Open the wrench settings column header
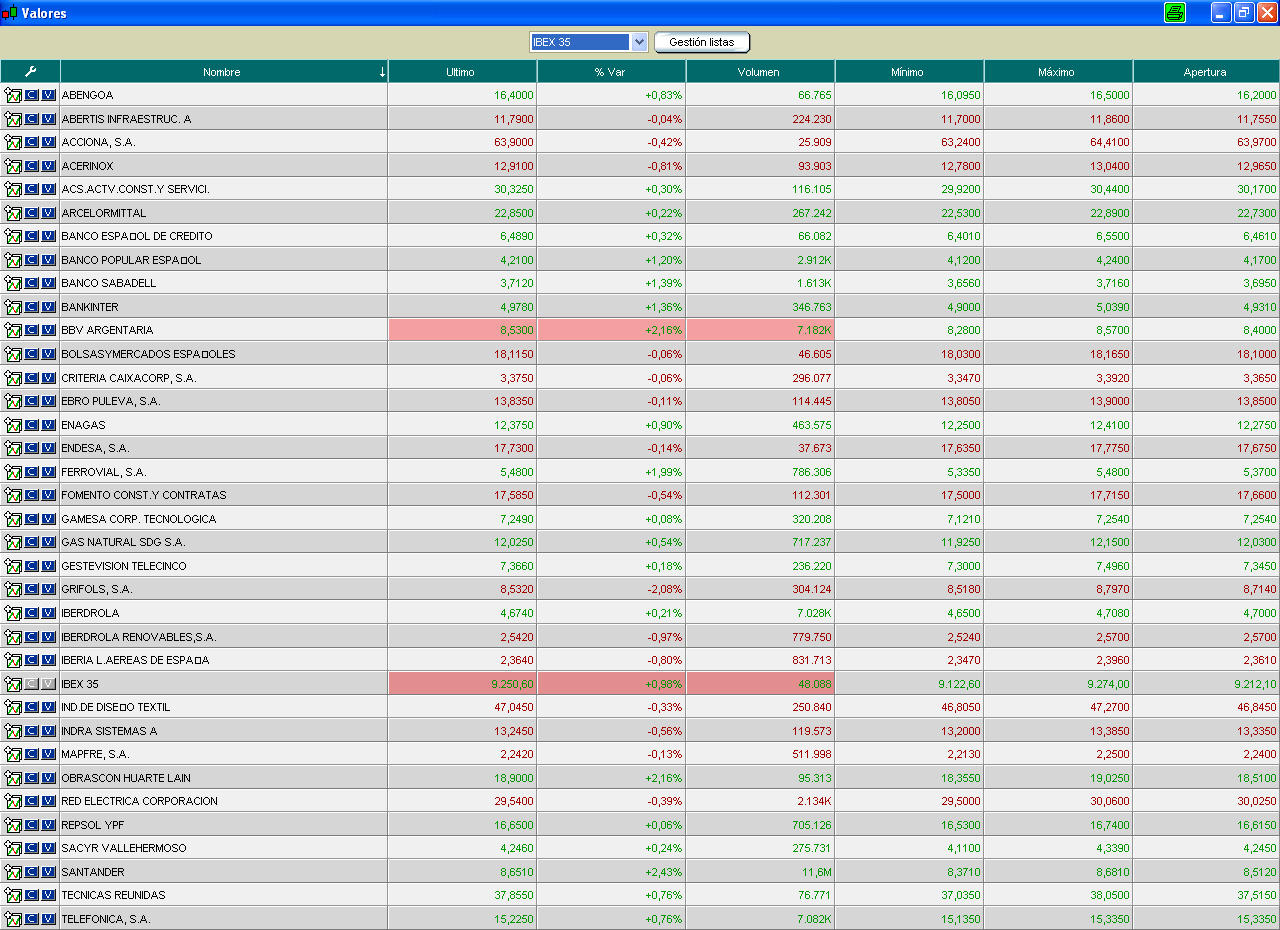 click(x=30, y=72)
